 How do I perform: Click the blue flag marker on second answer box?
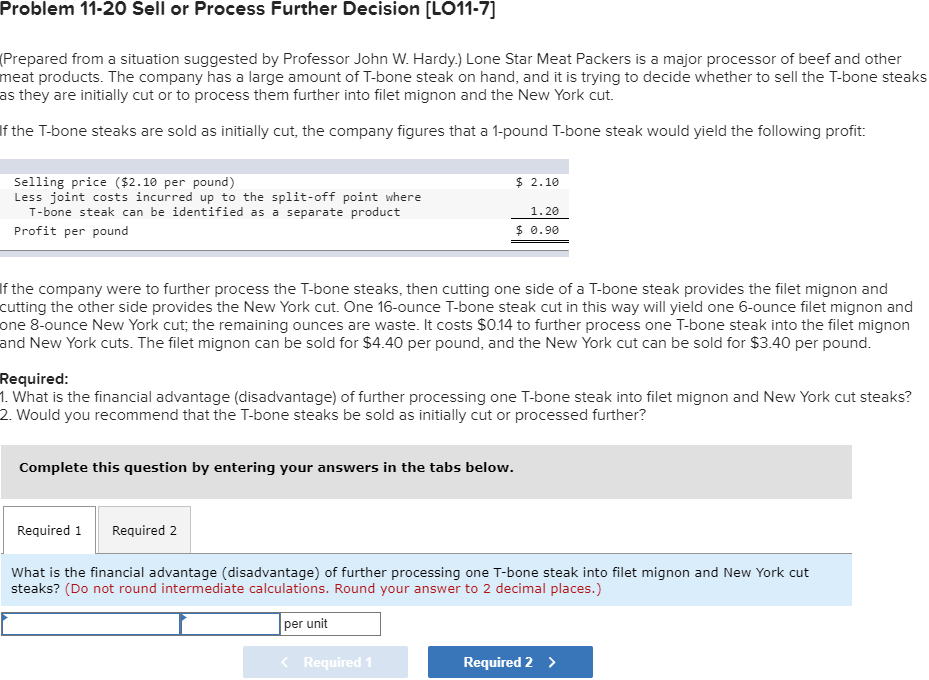coord(182,617)
